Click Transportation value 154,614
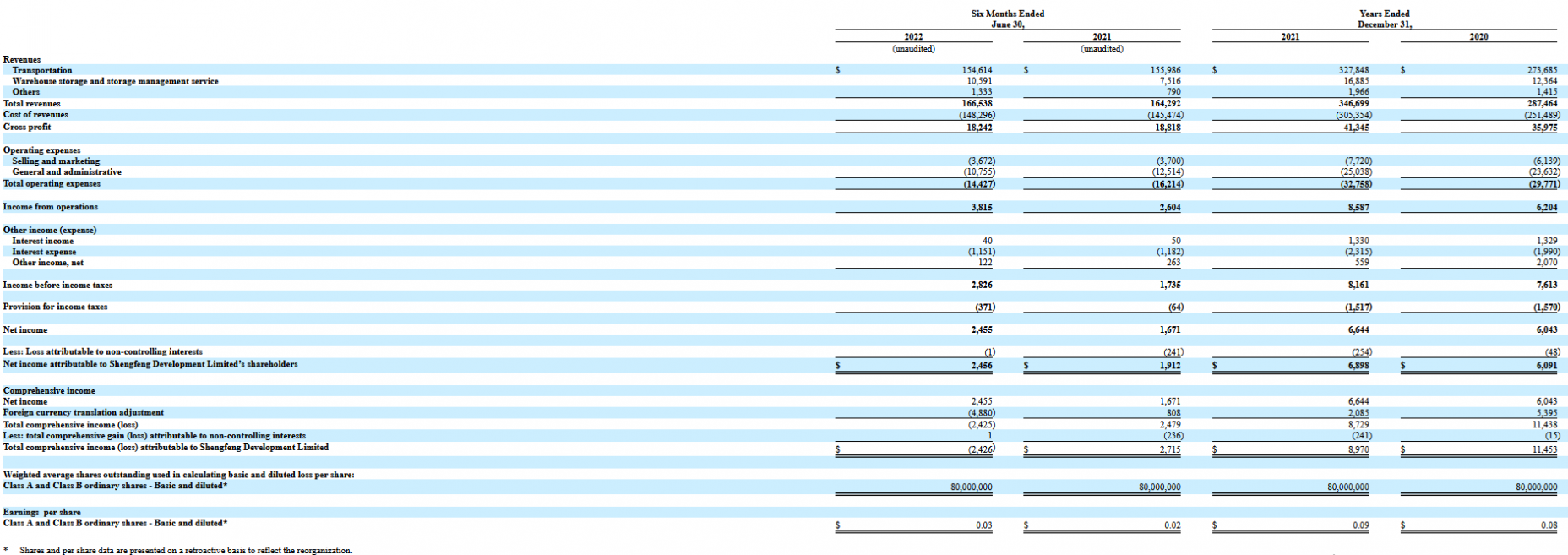This screenshot has width=1568, height=555. click(977, 70)
